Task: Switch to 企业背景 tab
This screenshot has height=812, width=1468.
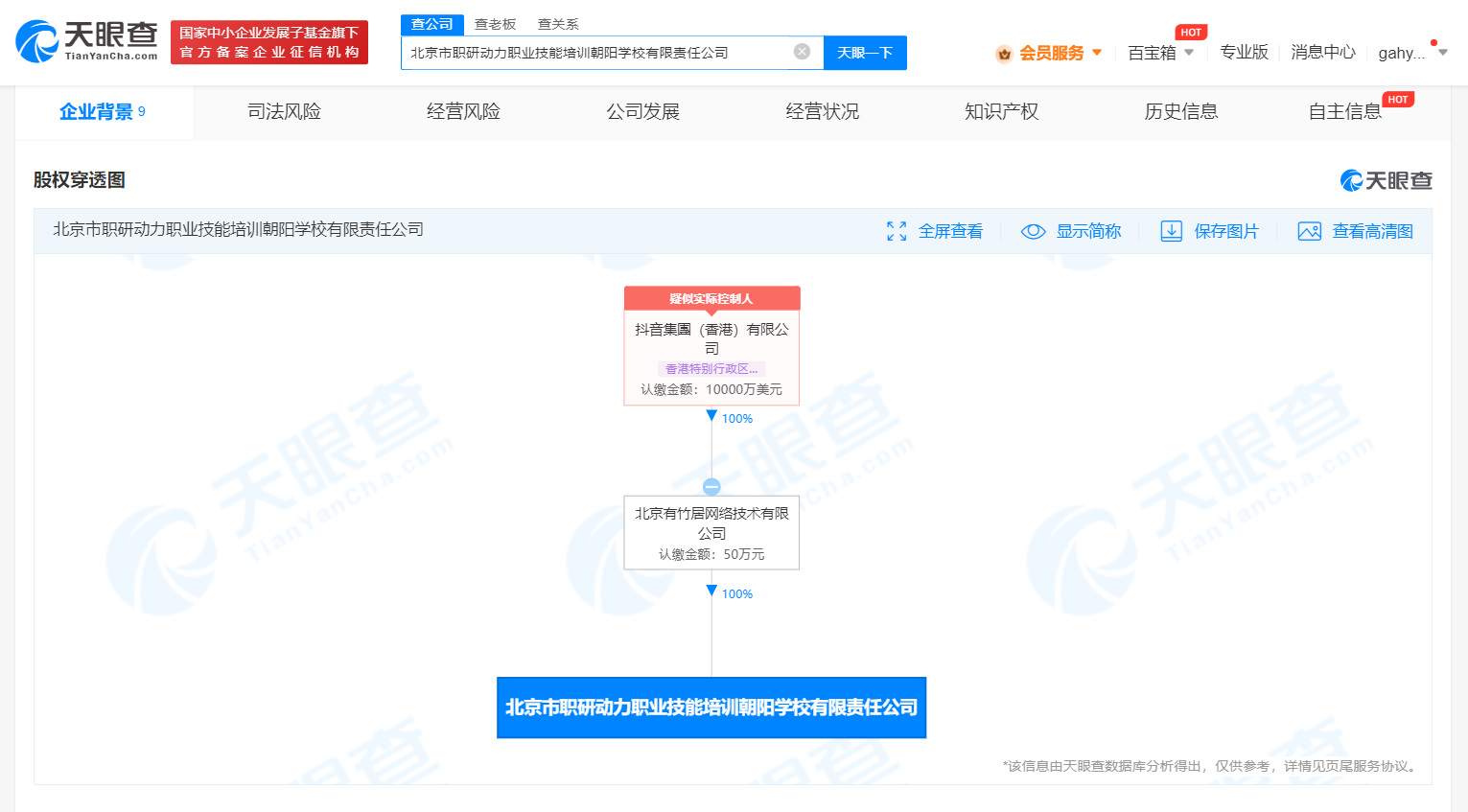Action: coord(104,112)
